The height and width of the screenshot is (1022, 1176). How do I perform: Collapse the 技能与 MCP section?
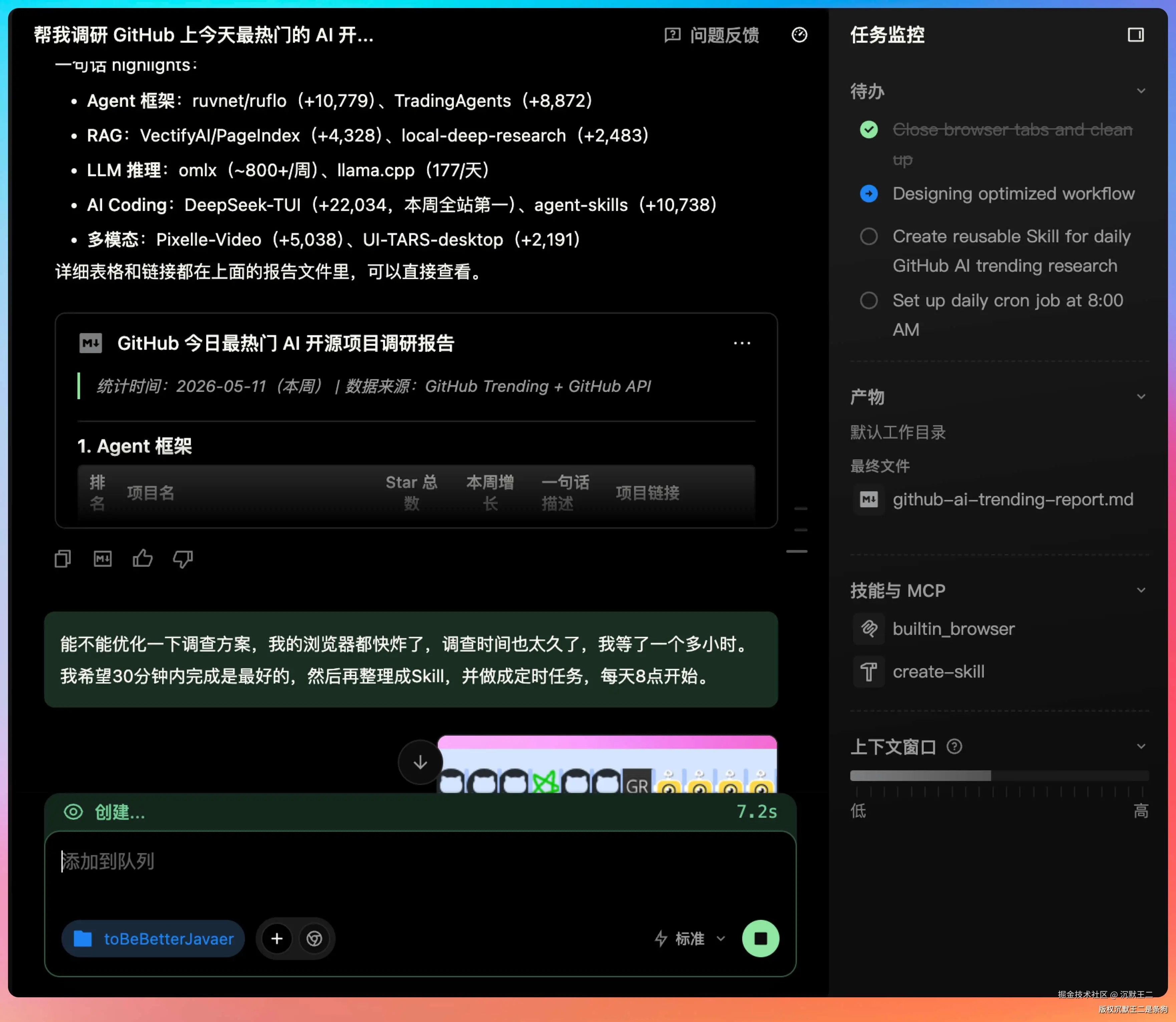1141,590
